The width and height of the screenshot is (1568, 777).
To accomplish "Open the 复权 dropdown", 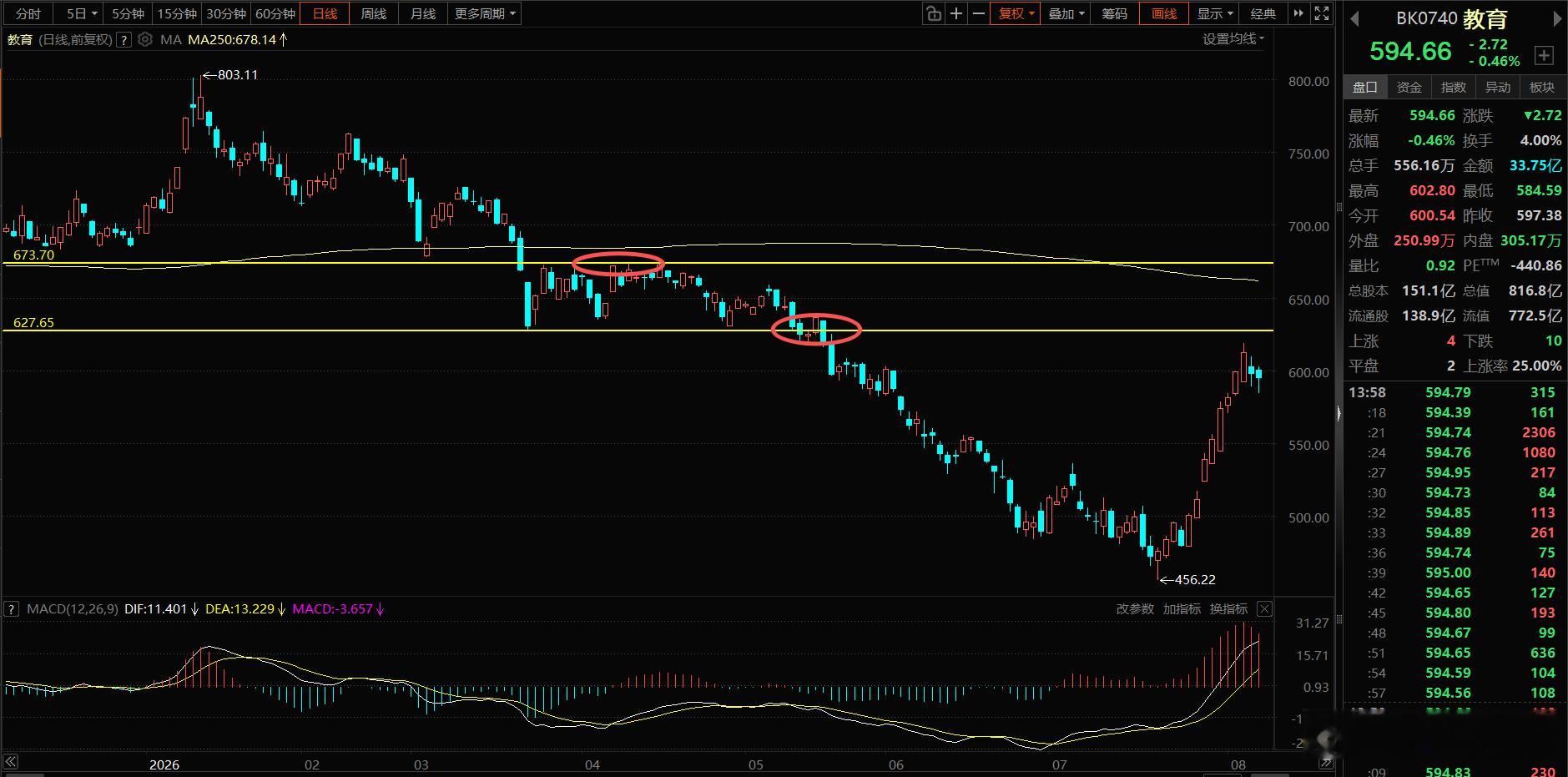I will tap(1016, 13).
